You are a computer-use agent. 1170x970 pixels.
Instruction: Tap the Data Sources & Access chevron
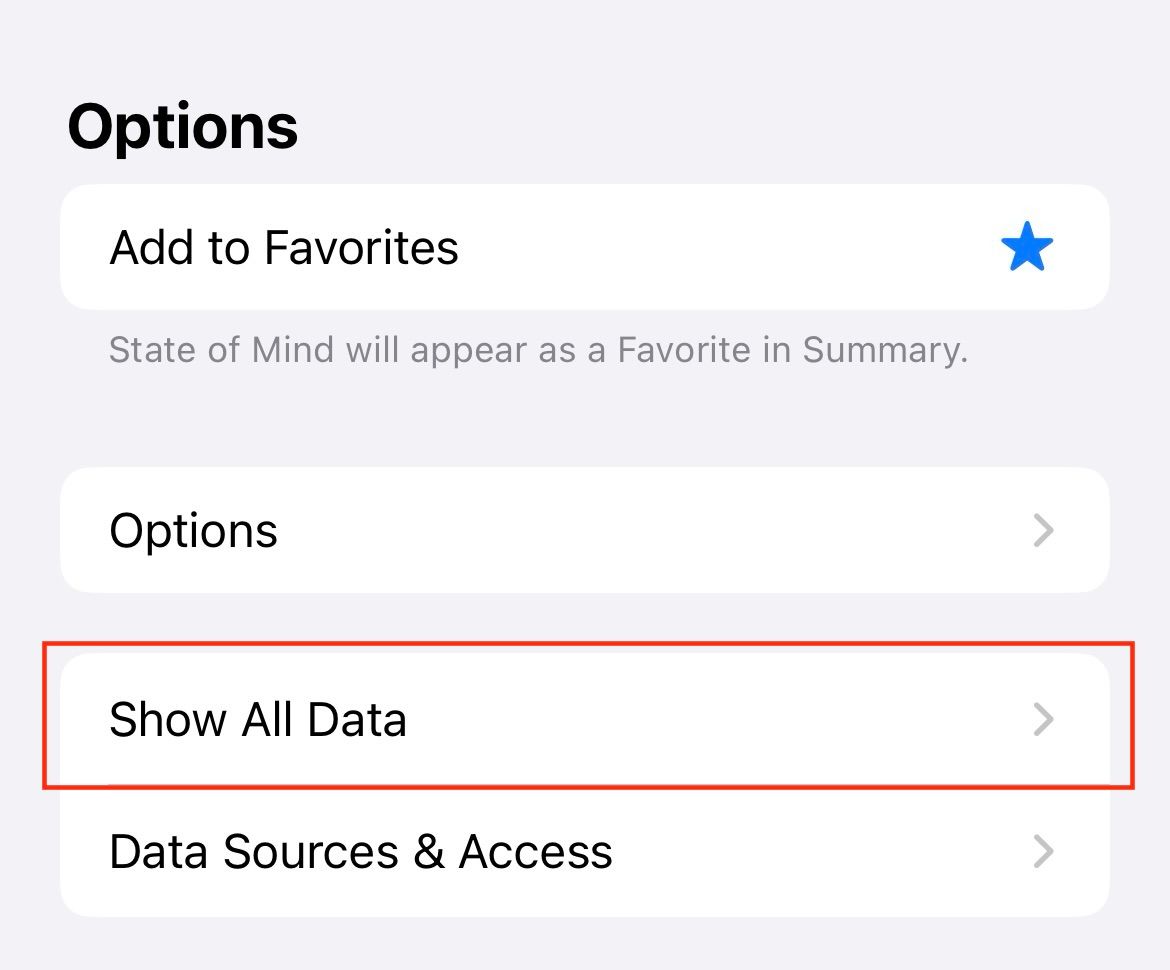click(x=1043, y=851)
